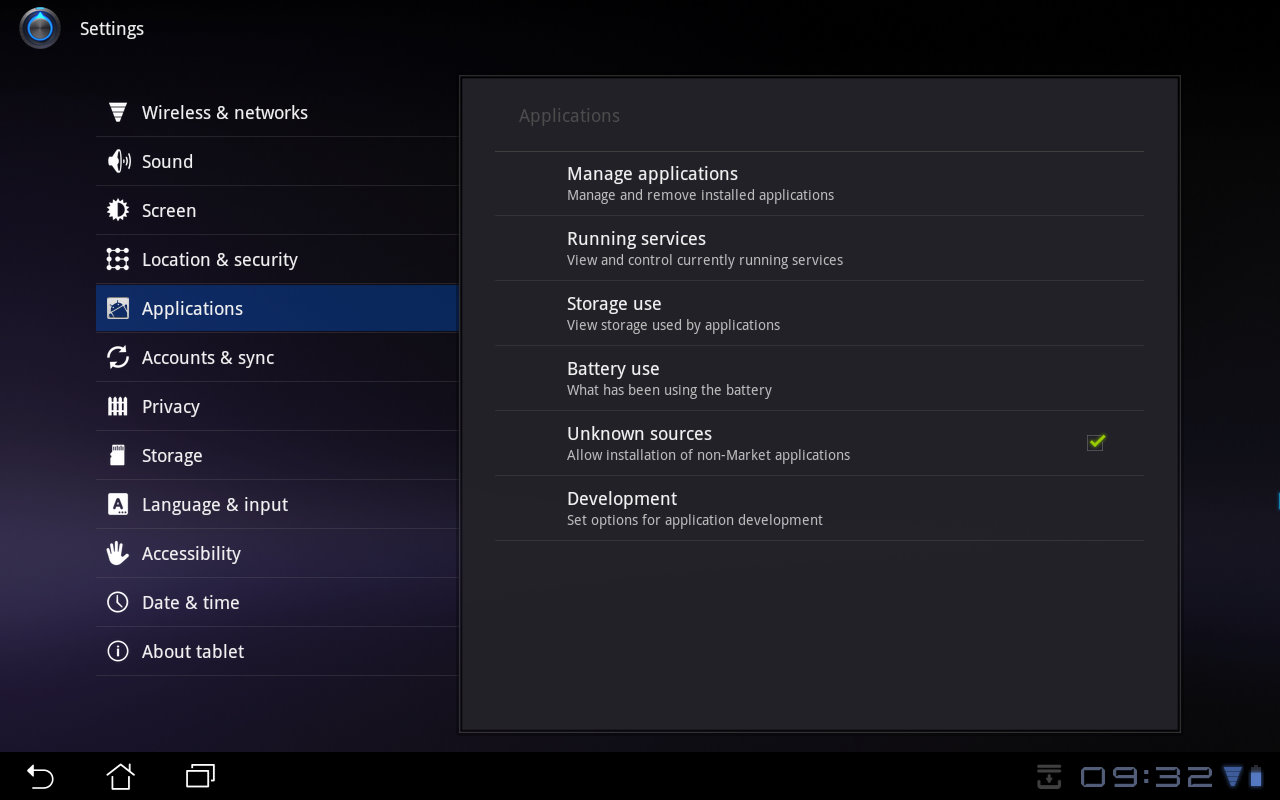This screenshot has height=800, width=1280.
Task: Click the Privacy fence icon
Action: tap(118, 406)
